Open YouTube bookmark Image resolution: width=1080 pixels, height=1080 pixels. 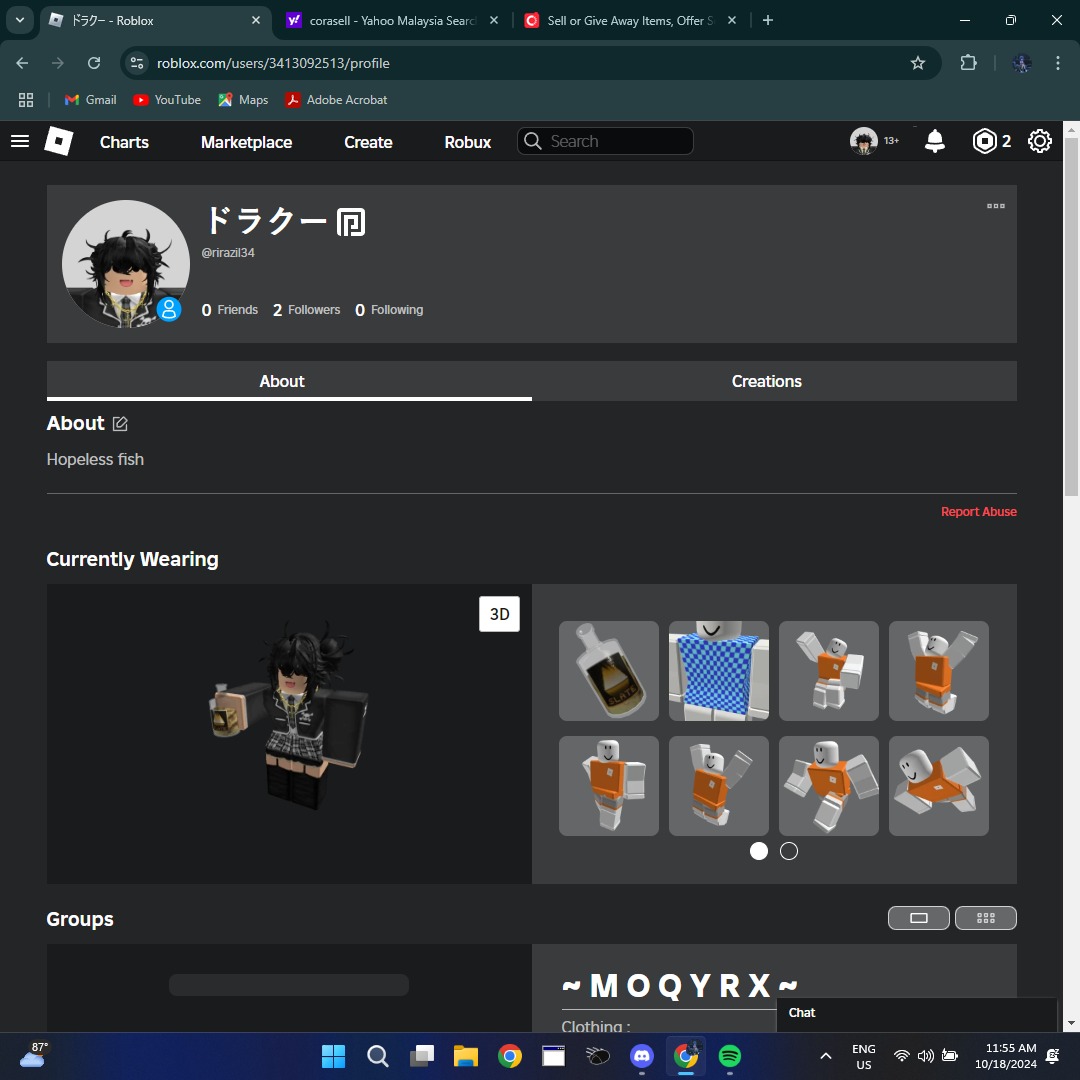click(167, 100)
